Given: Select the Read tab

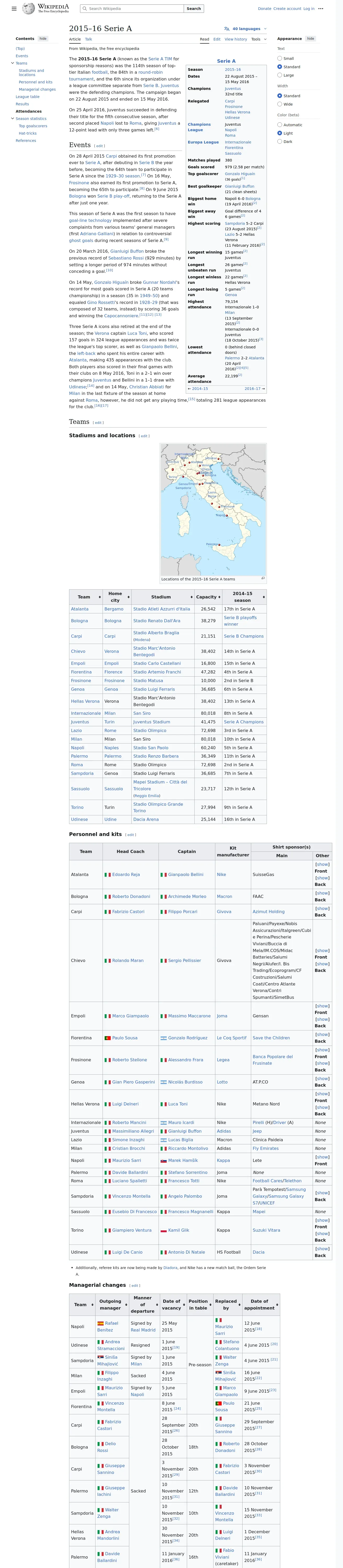Looking at the screenshot, I should [x=205, y=39].
